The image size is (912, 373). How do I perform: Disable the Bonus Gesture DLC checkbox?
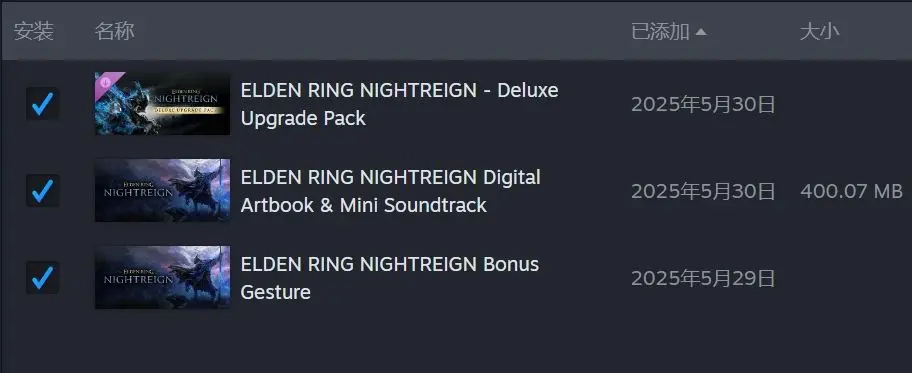click(x=42, y=277)
